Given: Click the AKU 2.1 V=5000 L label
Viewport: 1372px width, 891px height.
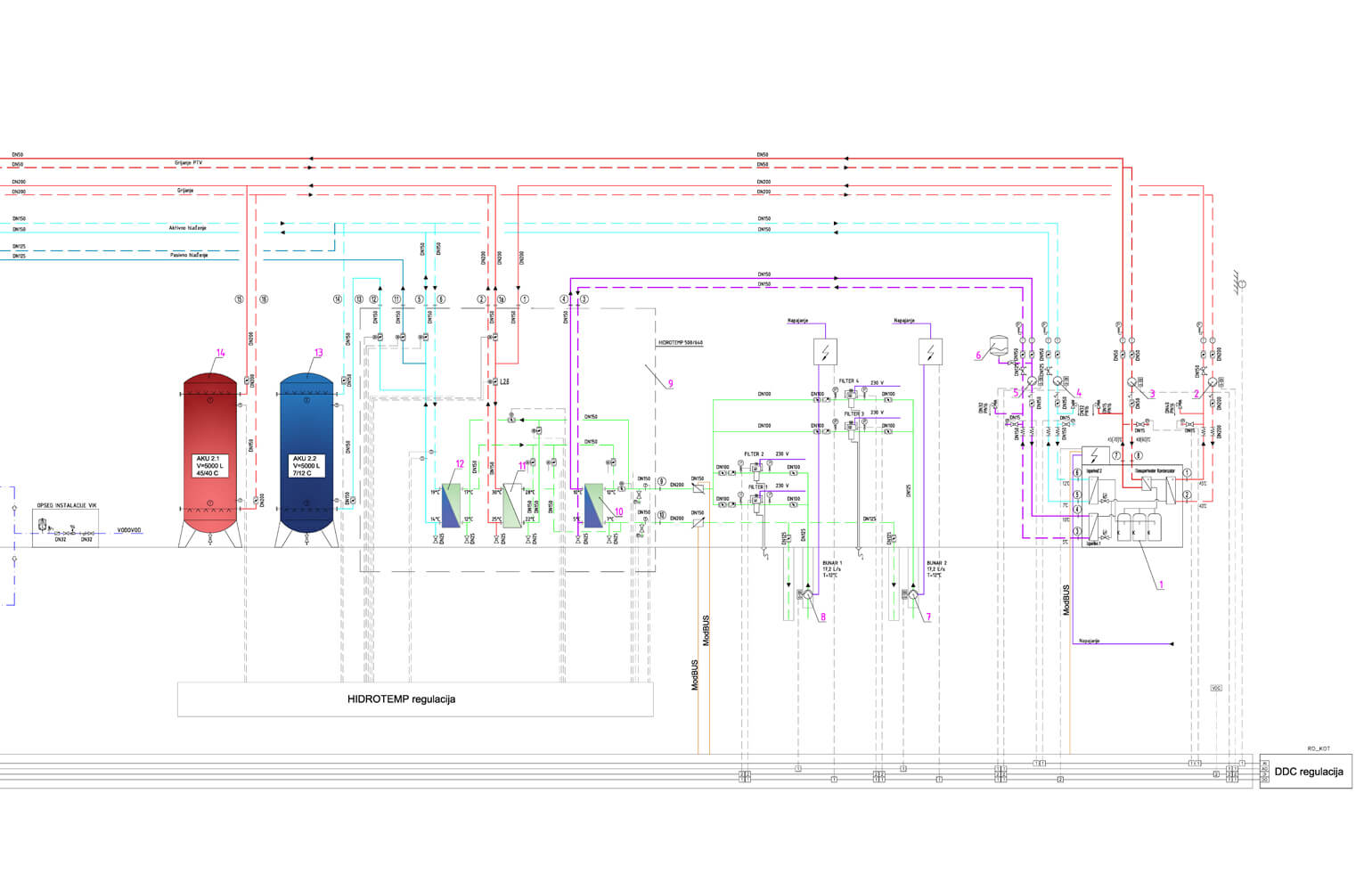Looking at the screenshot, I should tap(211, 466).
